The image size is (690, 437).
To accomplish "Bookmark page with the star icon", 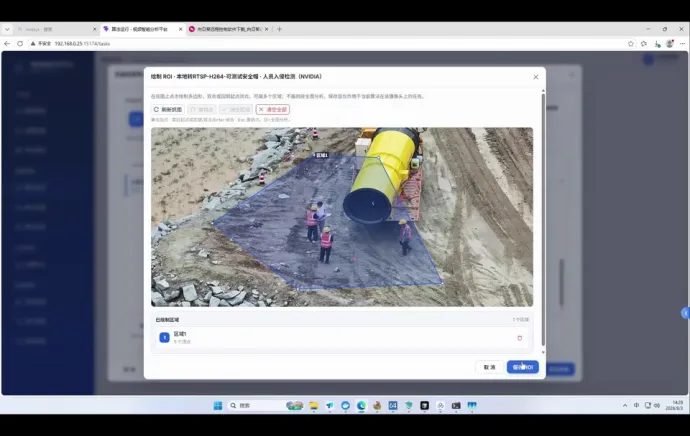I will tap(631, 44).
